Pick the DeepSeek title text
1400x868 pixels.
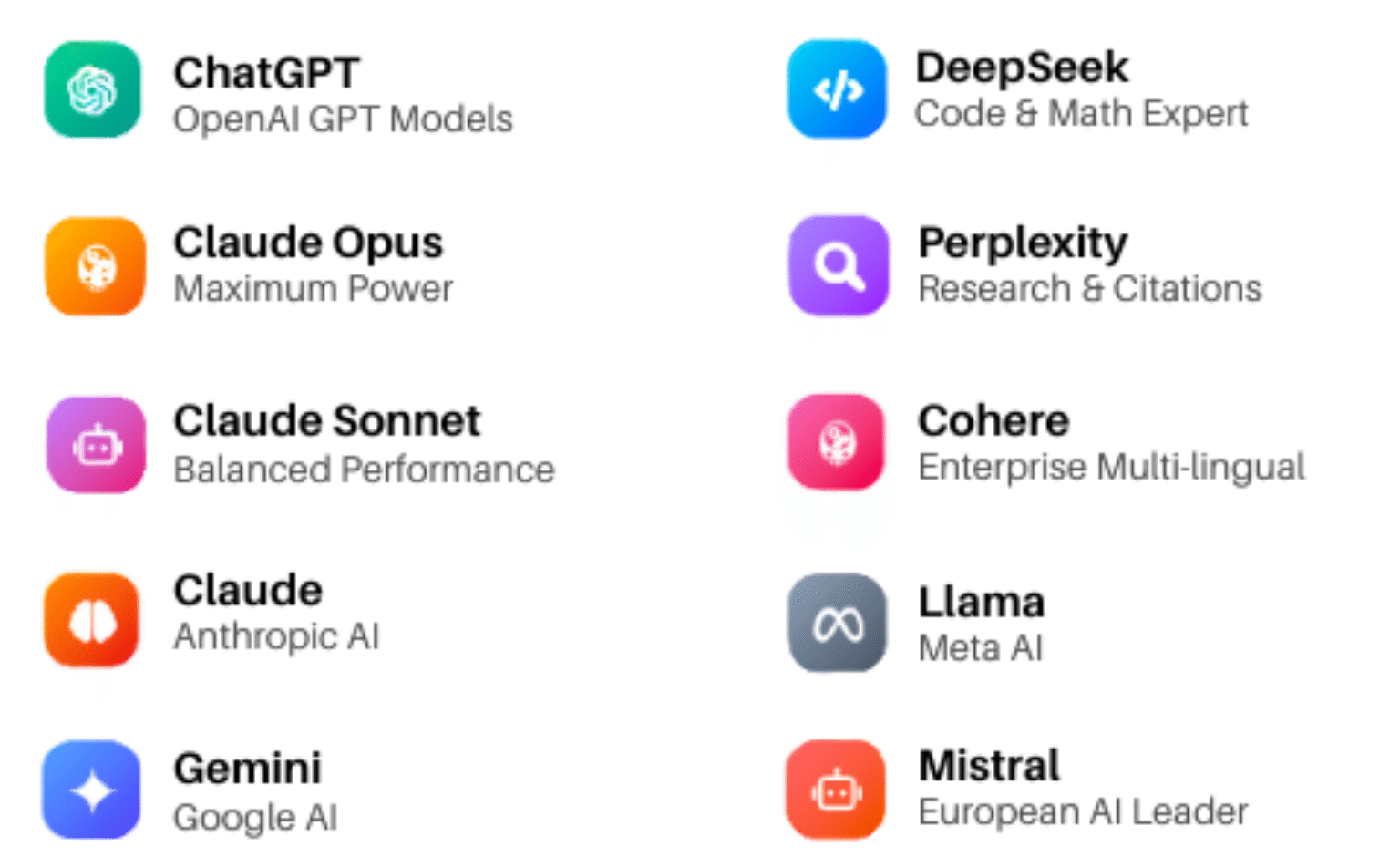click(1022, 67)
